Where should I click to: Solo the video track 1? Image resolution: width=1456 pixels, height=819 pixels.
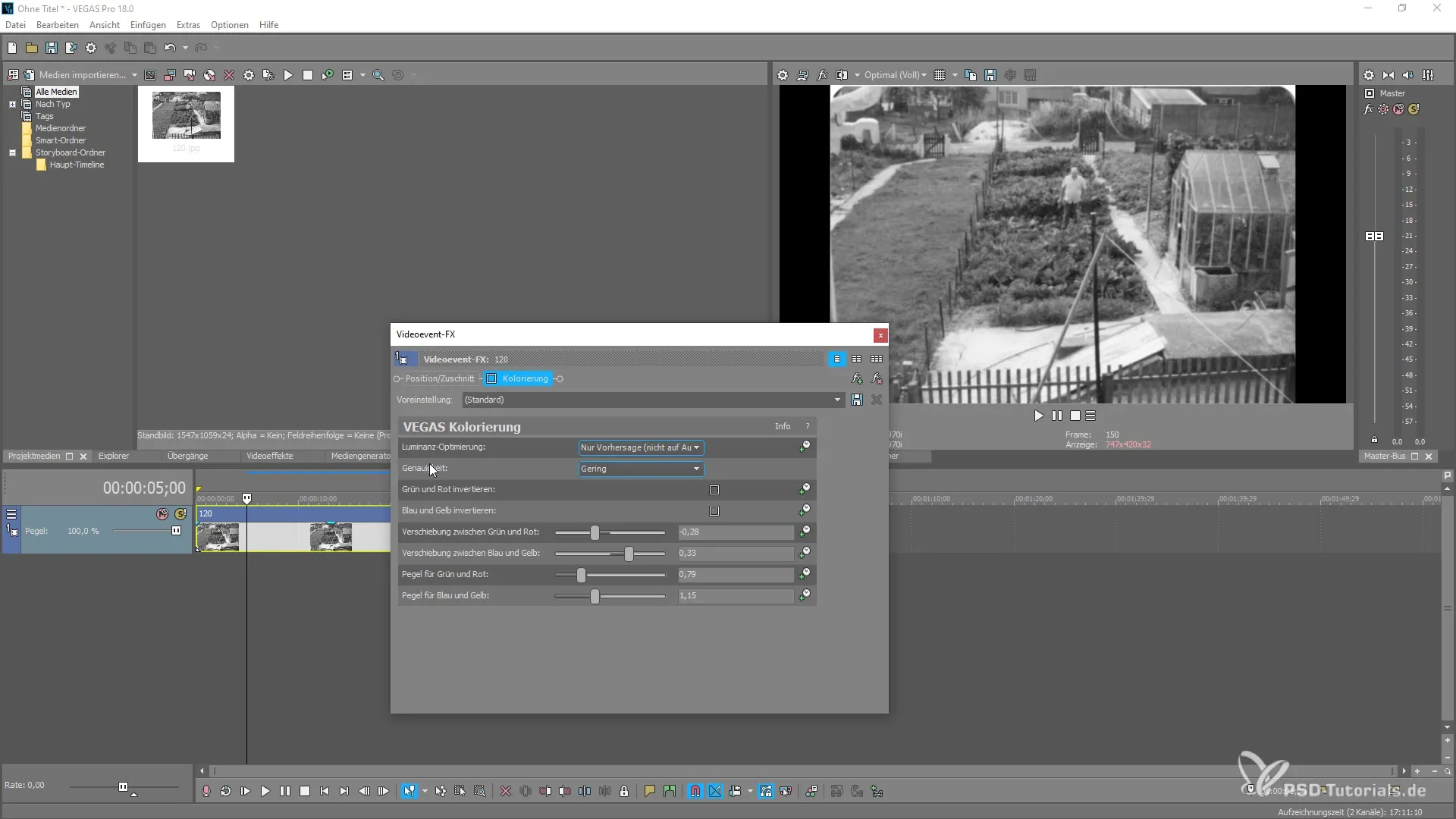pyautogui.click(x=180, y=514)
